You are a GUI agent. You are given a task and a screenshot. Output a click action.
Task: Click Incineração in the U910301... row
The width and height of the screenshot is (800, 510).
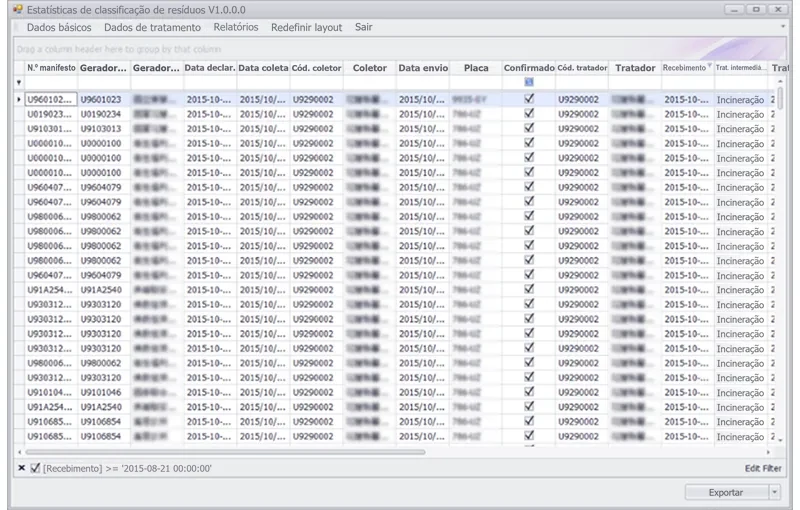741,129
